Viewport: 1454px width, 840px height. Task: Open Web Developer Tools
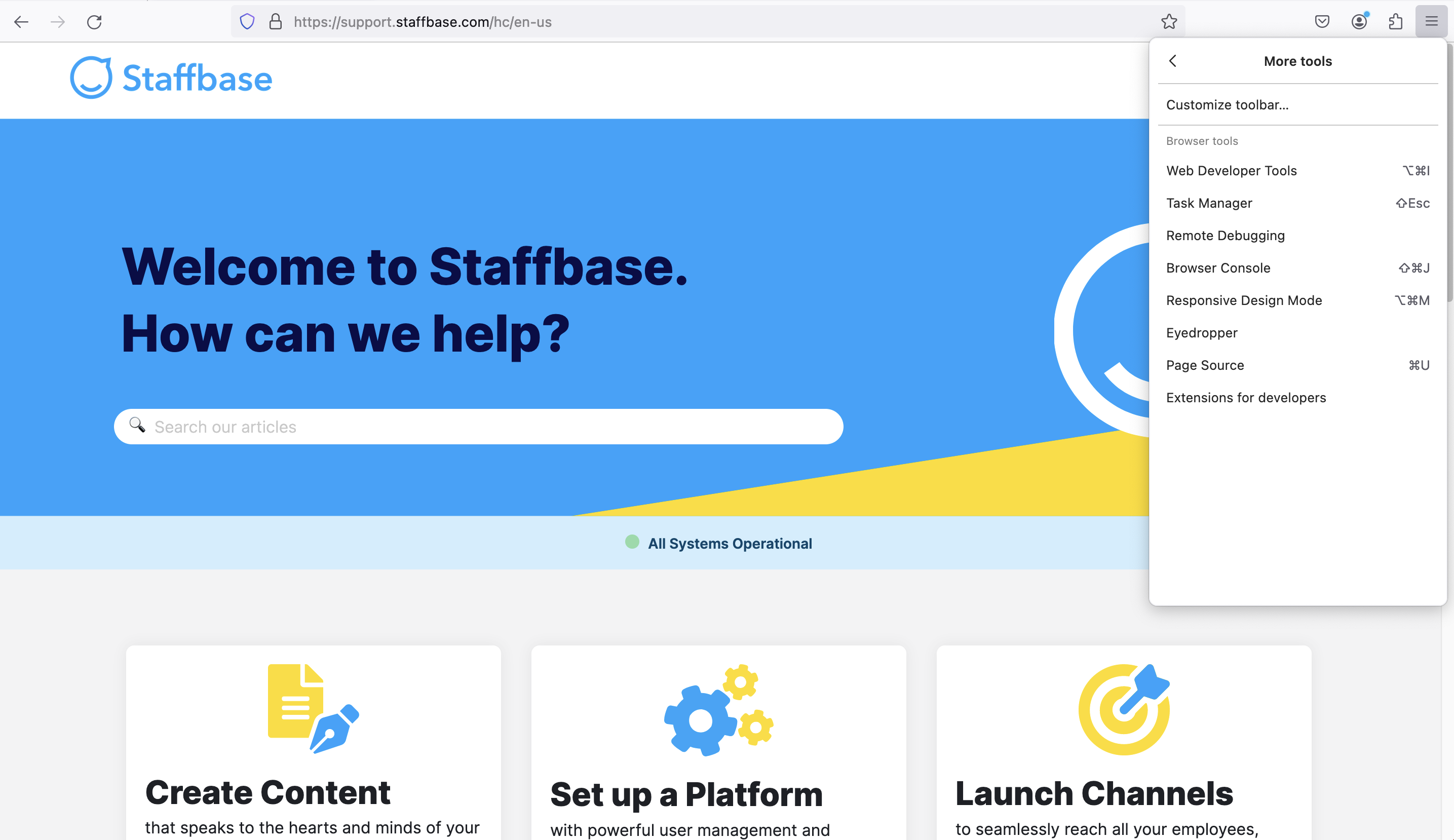coord(1232,171)
